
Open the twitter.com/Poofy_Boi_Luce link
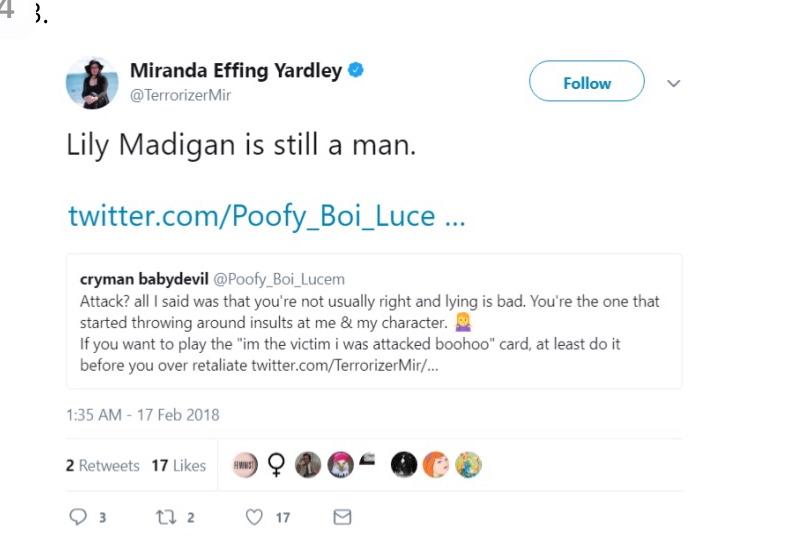coord(266,216)
